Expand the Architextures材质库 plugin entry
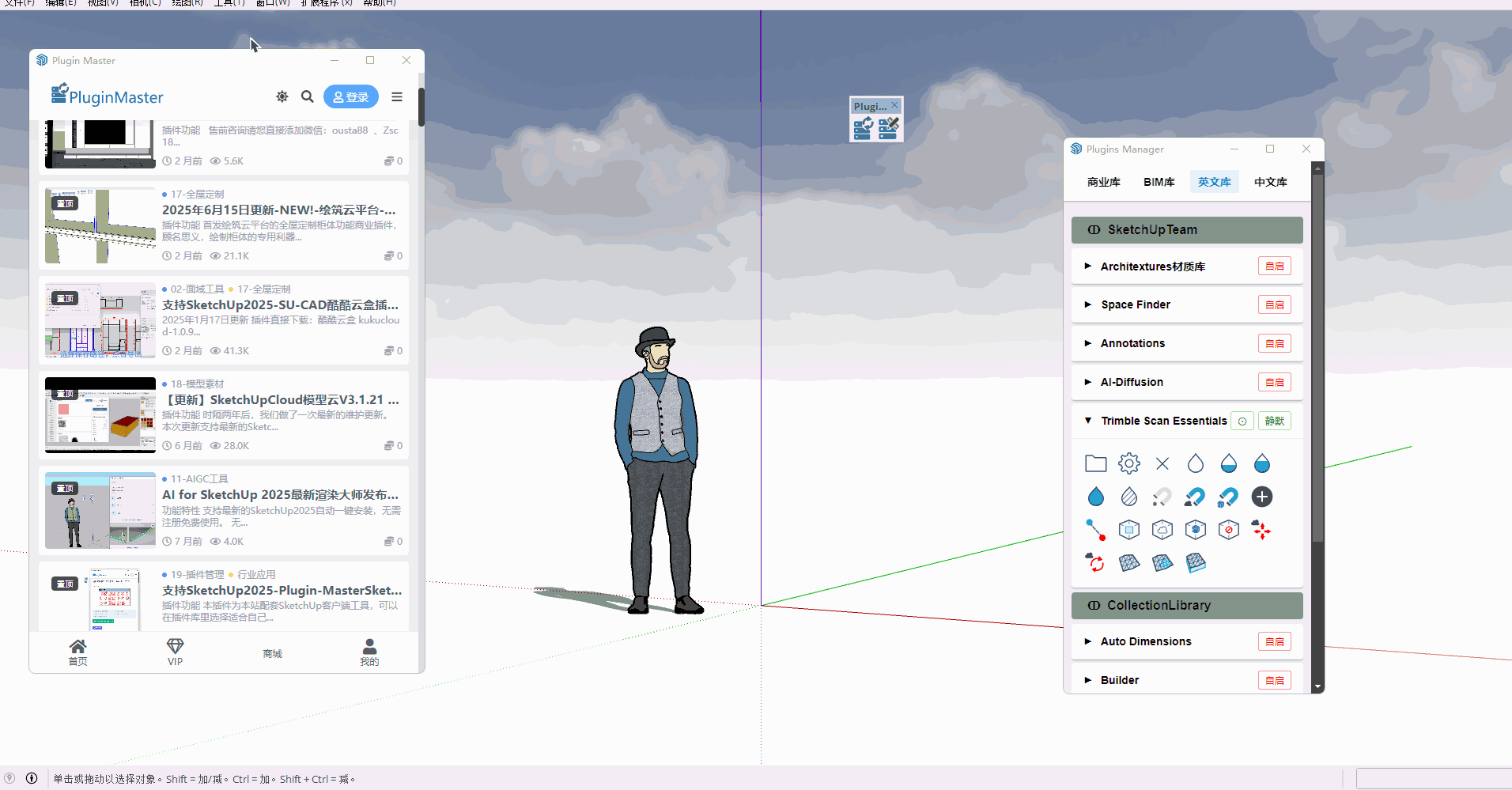This screenshot has width=1512, height=790. [x=1088, y=266]
